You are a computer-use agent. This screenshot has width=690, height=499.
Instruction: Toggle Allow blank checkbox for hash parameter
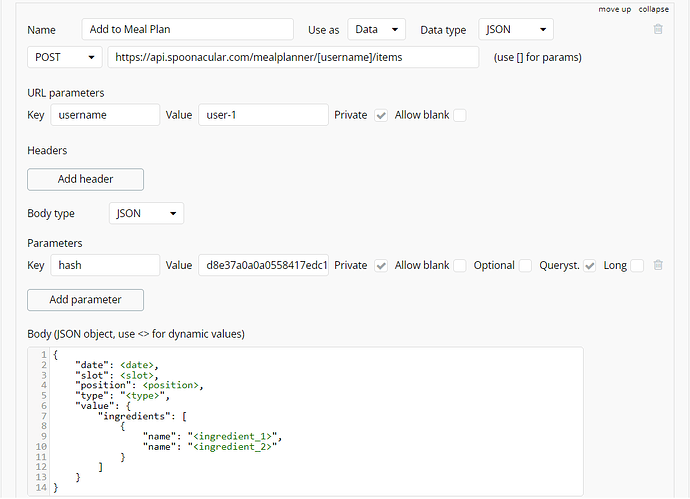[x=460, y=266]
